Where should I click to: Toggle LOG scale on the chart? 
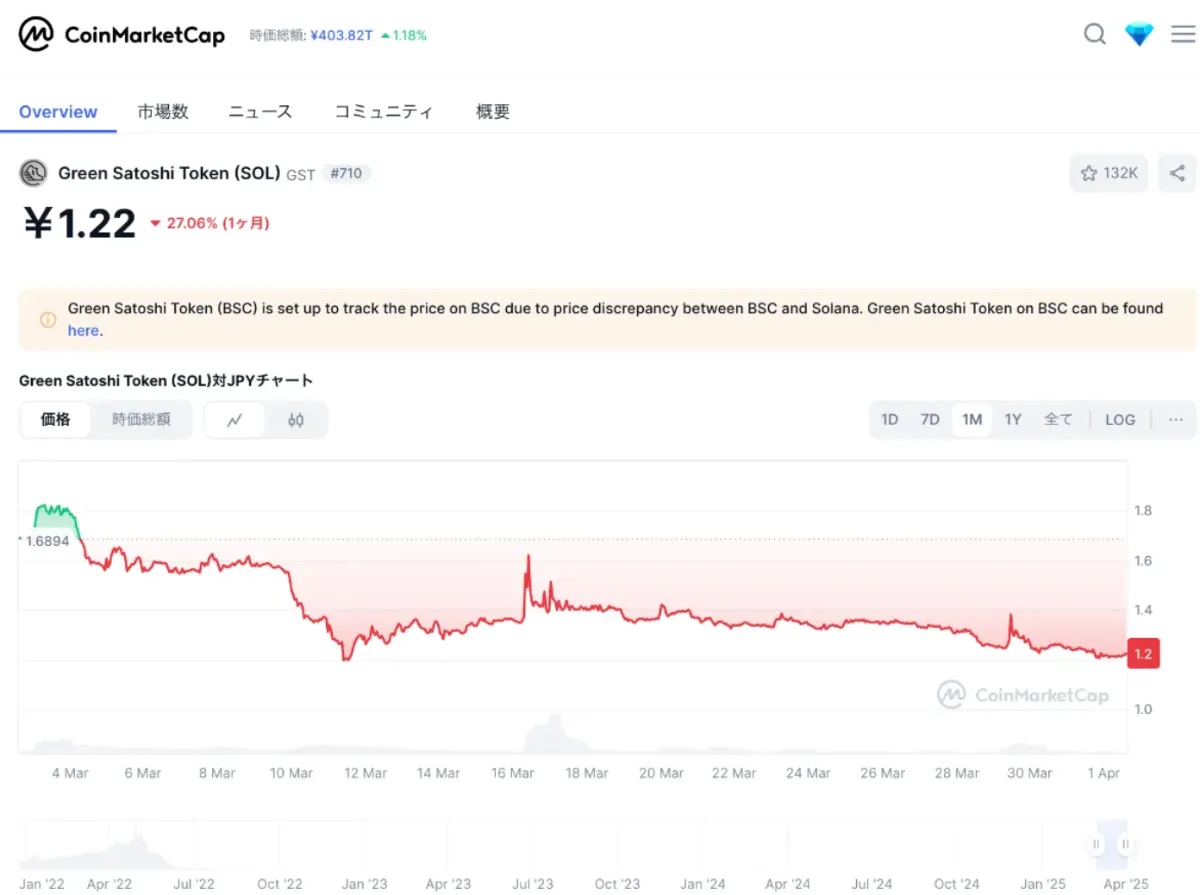(x=1120, y=419)
